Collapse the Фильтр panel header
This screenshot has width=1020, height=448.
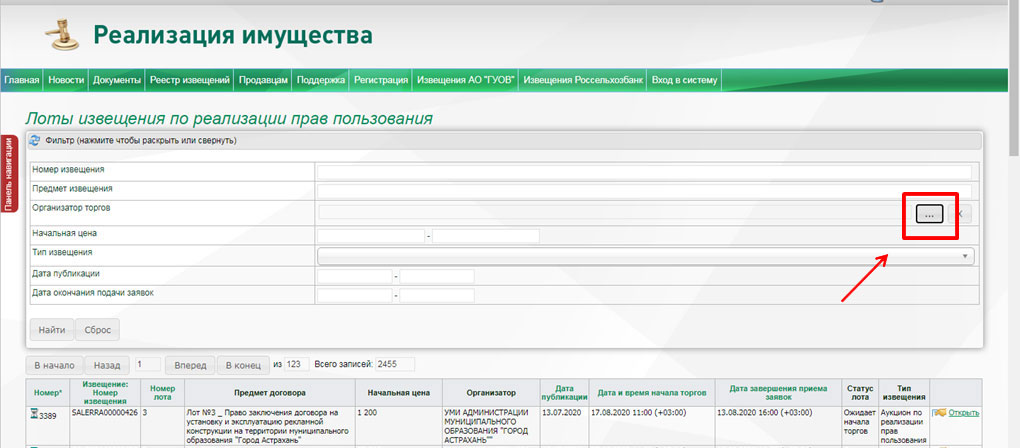pyautogui.click(x=140, y=141)
